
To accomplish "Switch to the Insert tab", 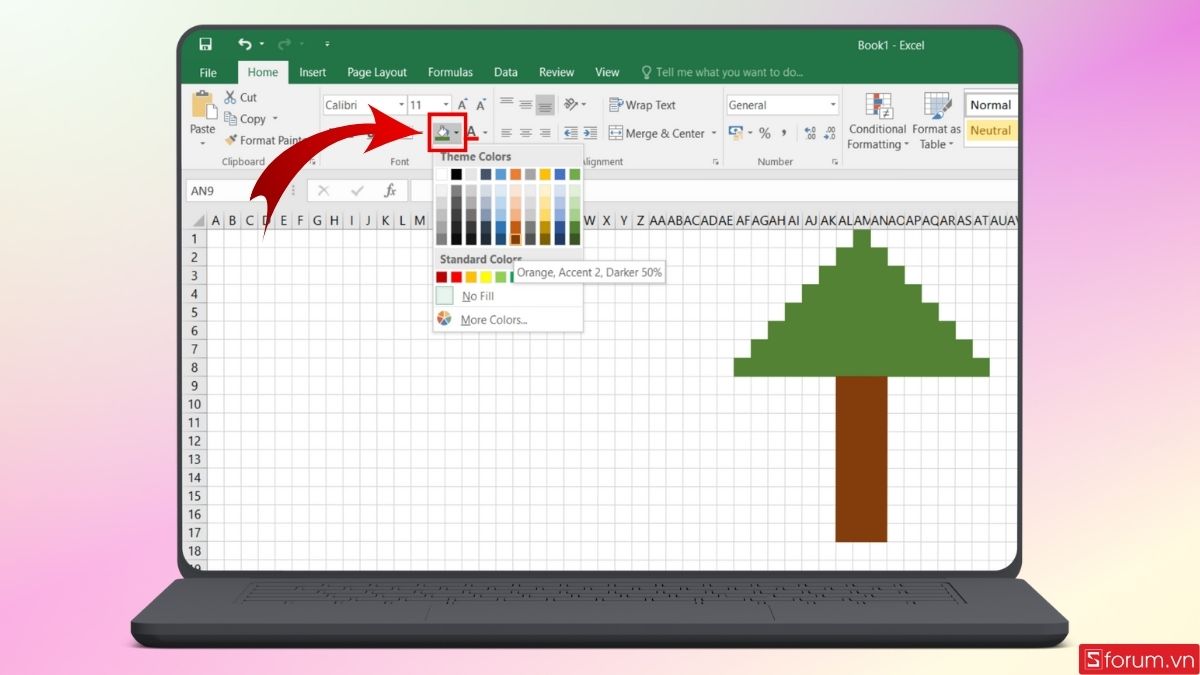I will point(313,72).
